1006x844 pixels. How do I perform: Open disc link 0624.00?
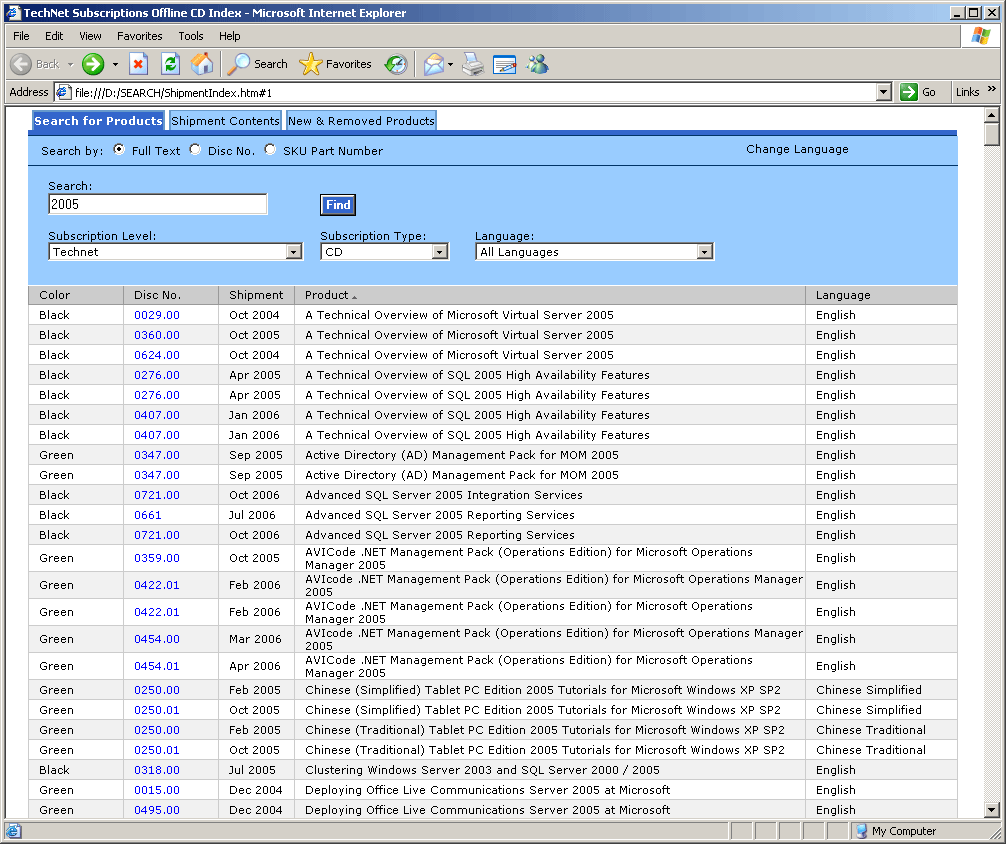157,355
